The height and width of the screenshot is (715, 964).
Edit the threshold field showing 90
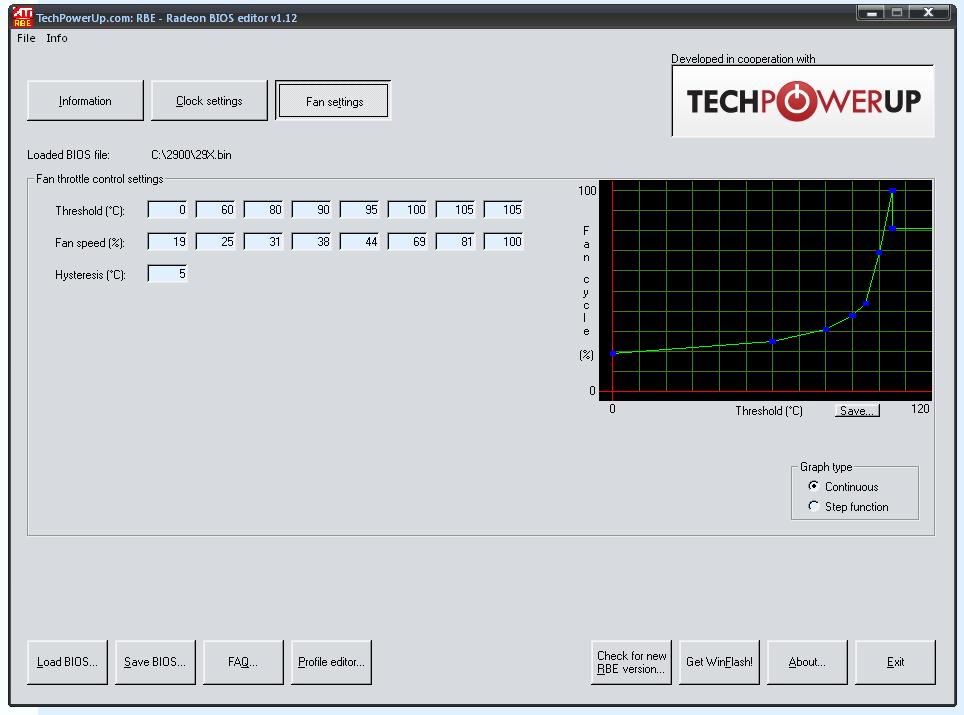click(311, 210)
